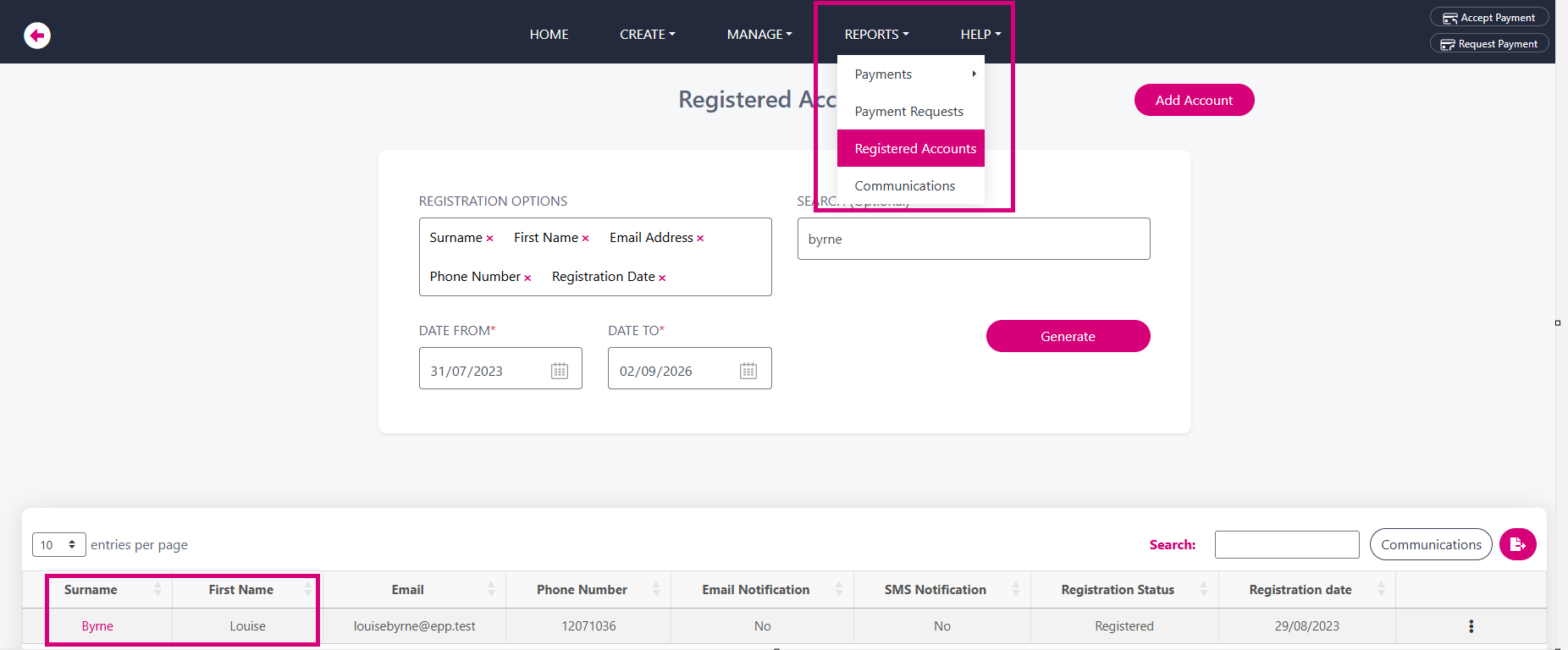Open the HELP dropdown menu
The image size is (1568, 650).
pyautogui.click(x=980, y=35)
